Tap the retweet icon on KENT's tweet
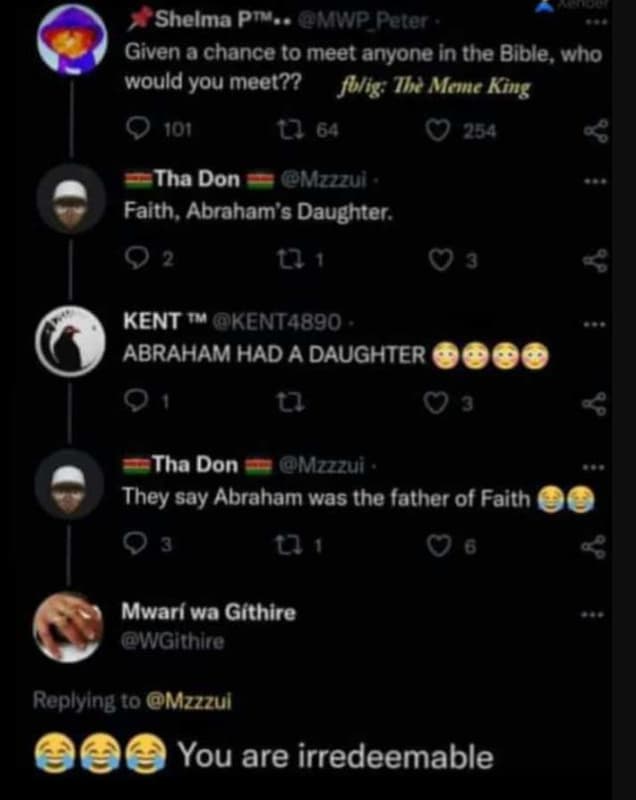636x800 pixels. click(x=291, y=404)
